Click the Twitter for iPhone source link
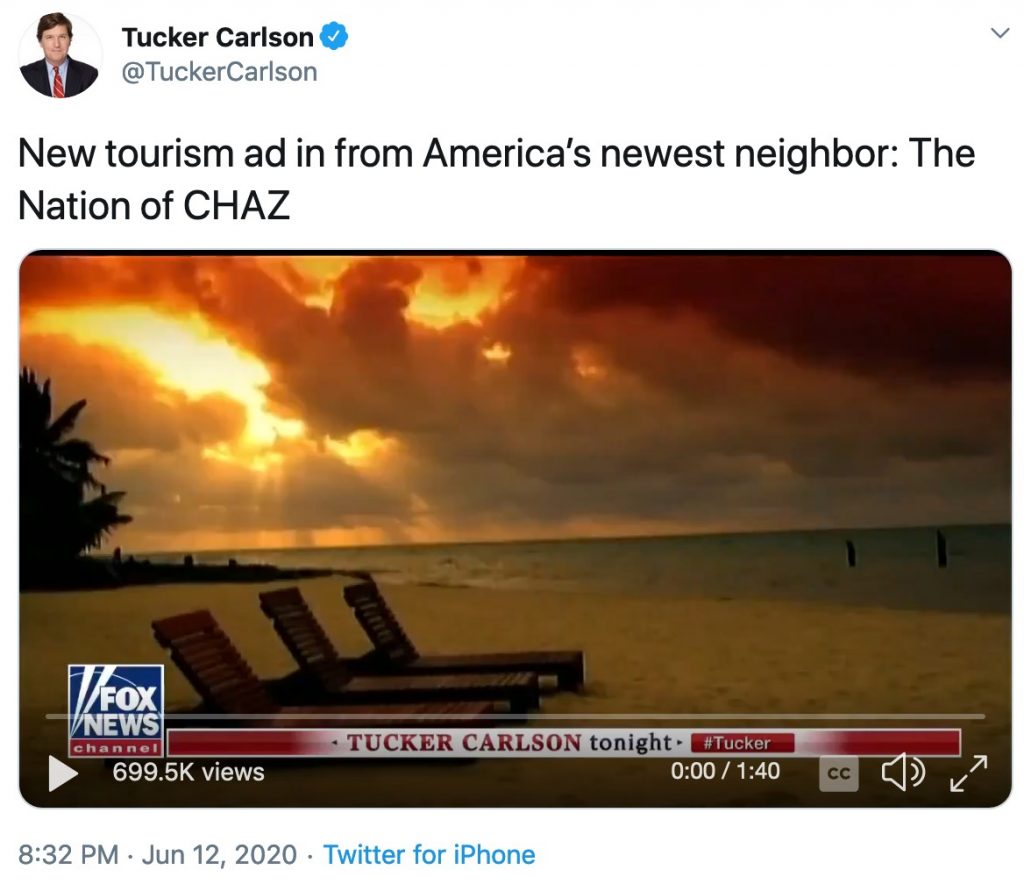 (429, 855)
